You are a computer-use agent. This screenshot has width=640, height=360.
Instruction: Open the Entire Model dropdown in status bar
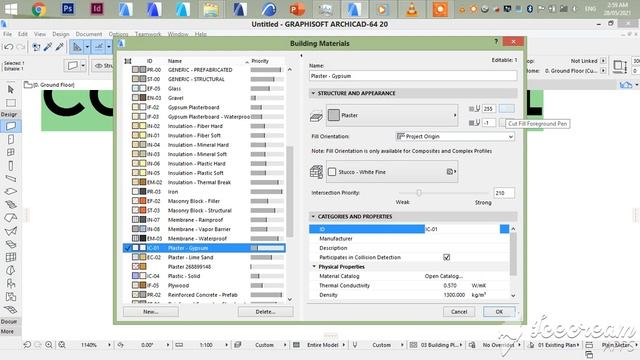344,345
